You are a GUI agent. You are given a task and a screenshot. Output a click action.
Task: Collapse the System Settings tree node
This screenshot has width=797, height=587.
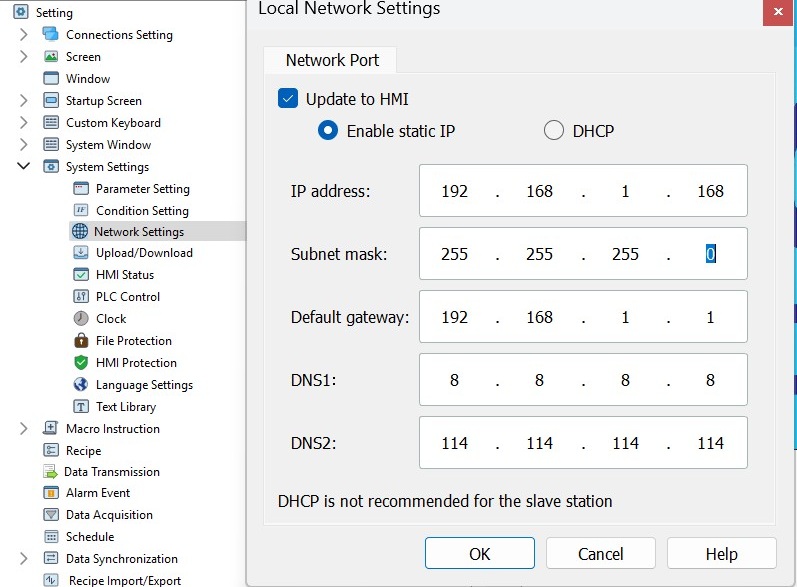(x=23, y=166)
